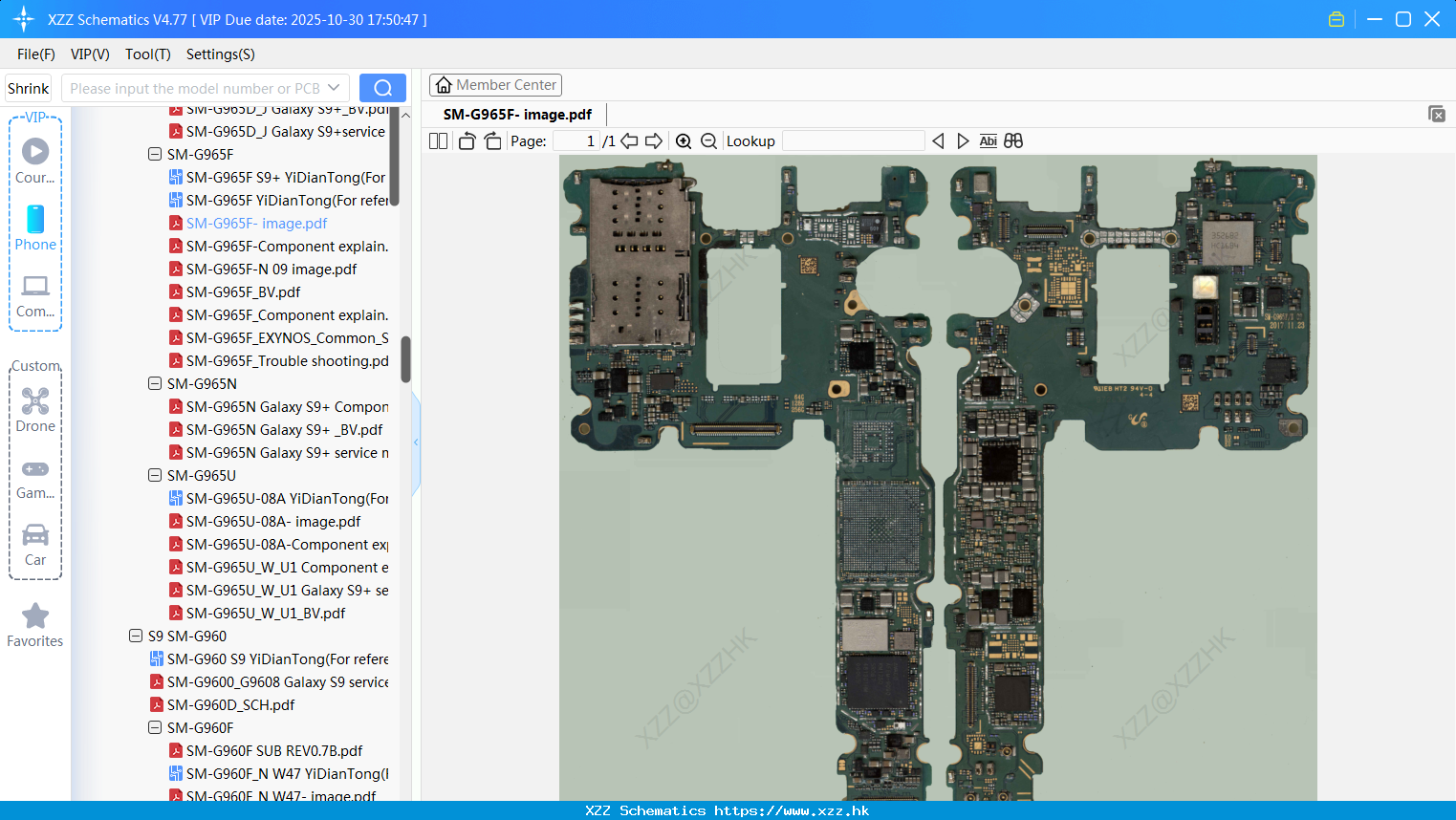Open Favorites

tap(35, 626)
